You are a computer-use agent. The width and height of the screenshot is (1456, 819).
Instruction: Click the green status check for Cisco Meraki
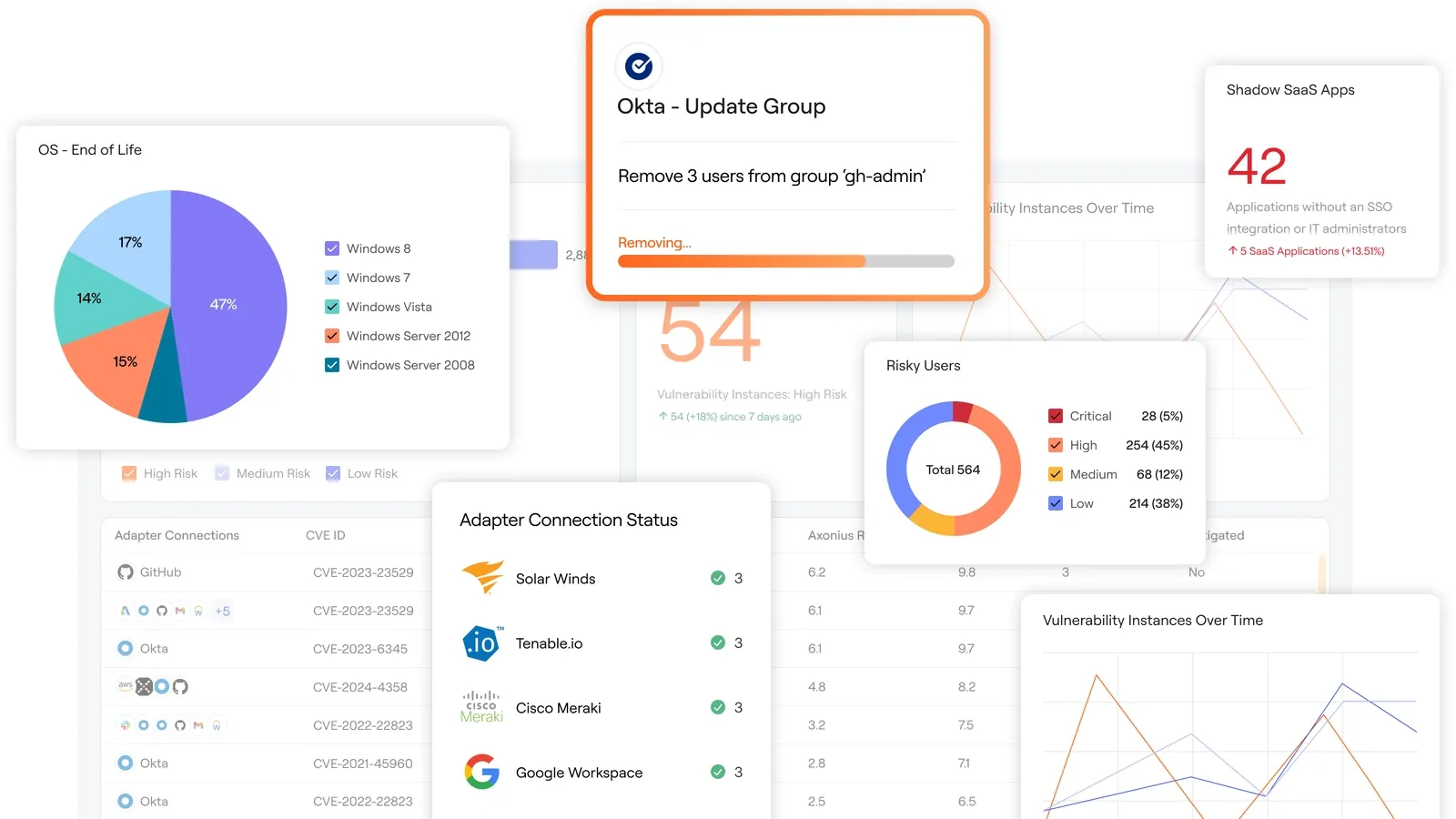[718, 707]
